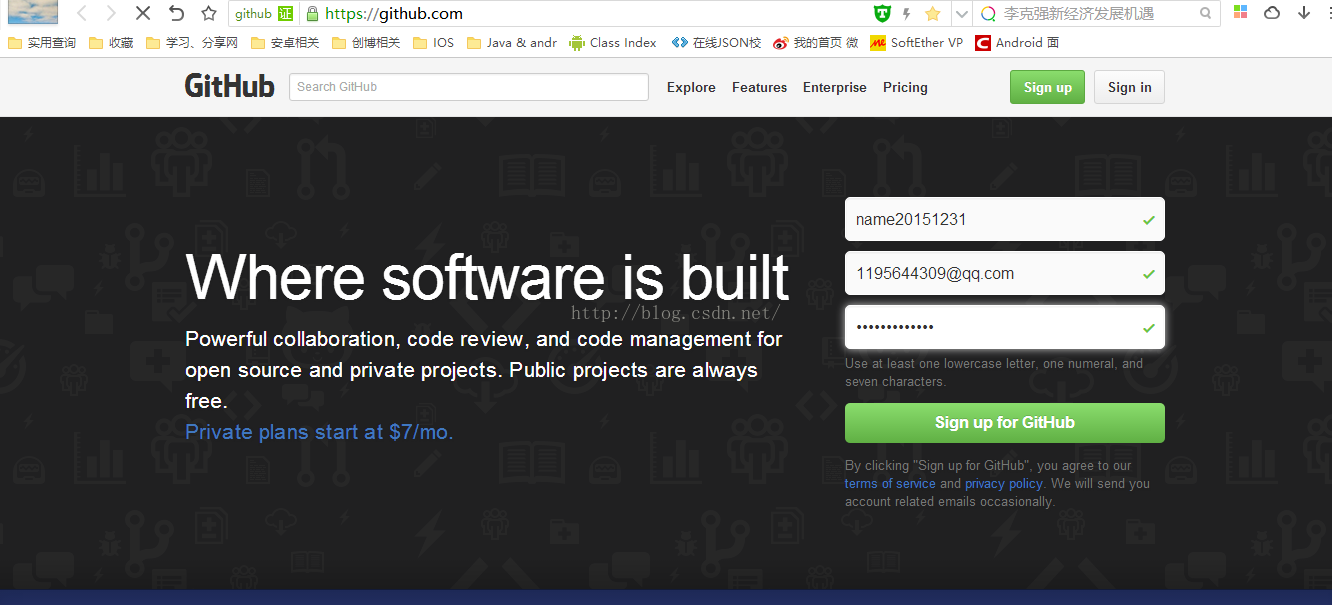Open the 学习、分享网 bookmark folder
Viewport: 1332px width, 605px height.
point(192,43)
